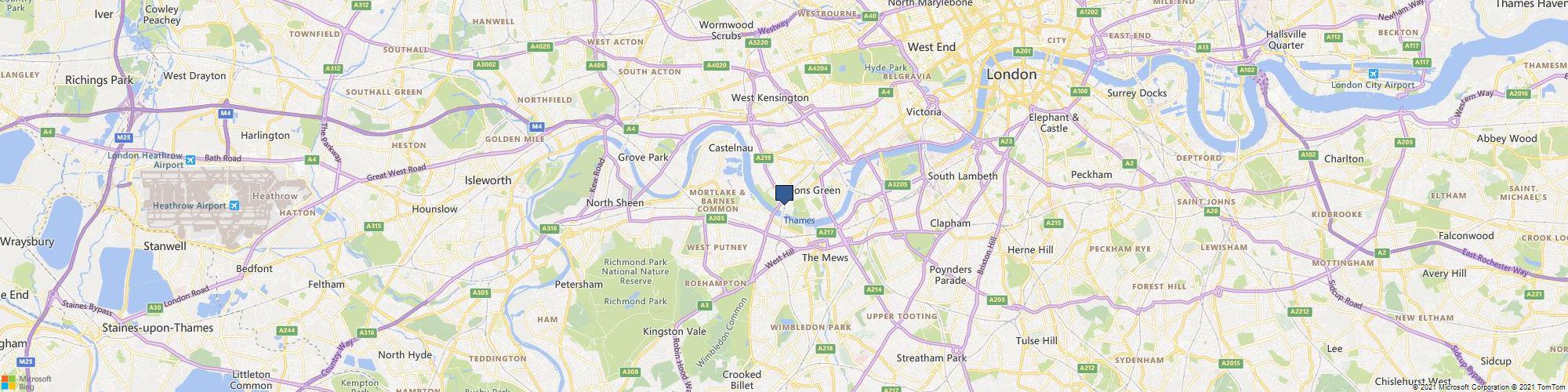The image size is (1568, 392).
Task: Click the Richmond Park label
Action: click(x=635, y=301)
